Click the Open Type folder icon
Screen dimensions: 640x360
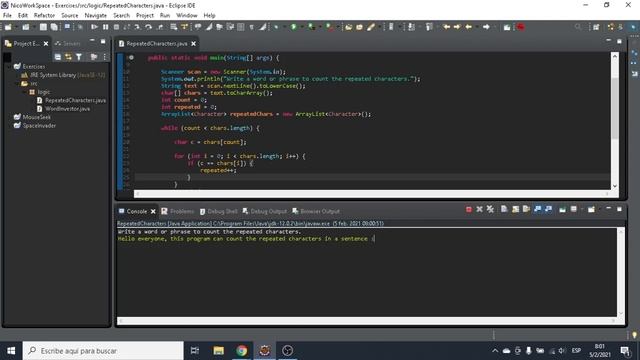[349, 27]
